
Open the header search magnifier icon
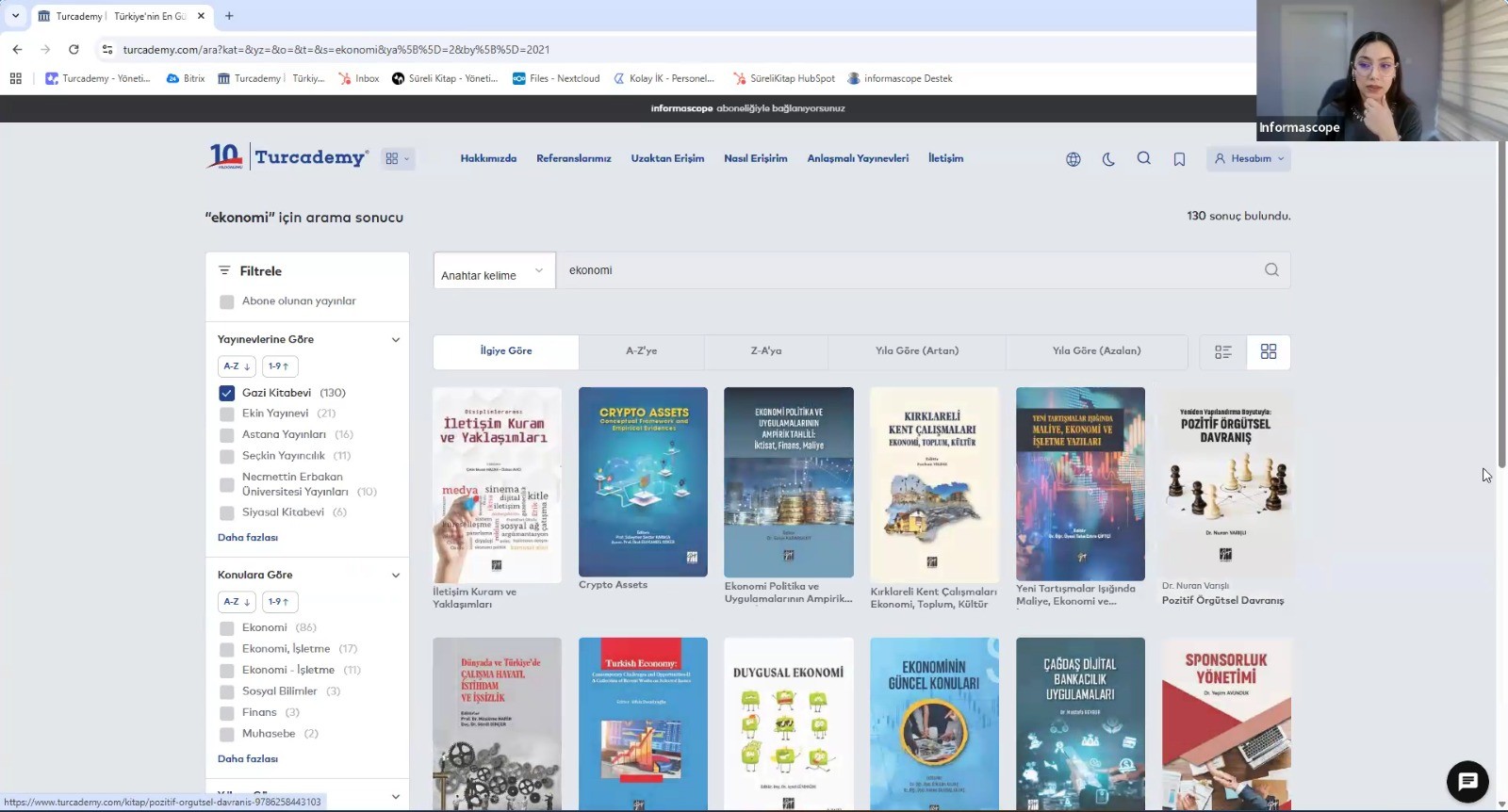[1143, 158]
